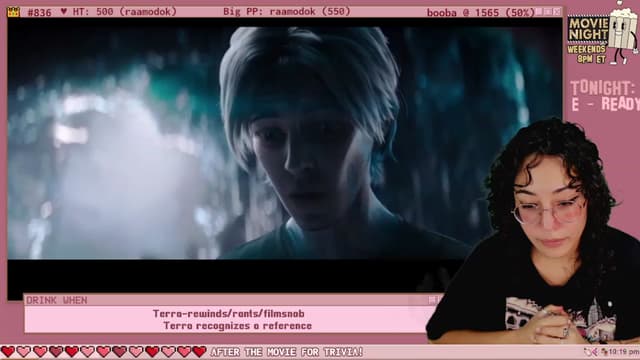640x360 pixels.
Task: Click the 'booba @ 1565 (50%)' label
Action: (x=480, y=13)
